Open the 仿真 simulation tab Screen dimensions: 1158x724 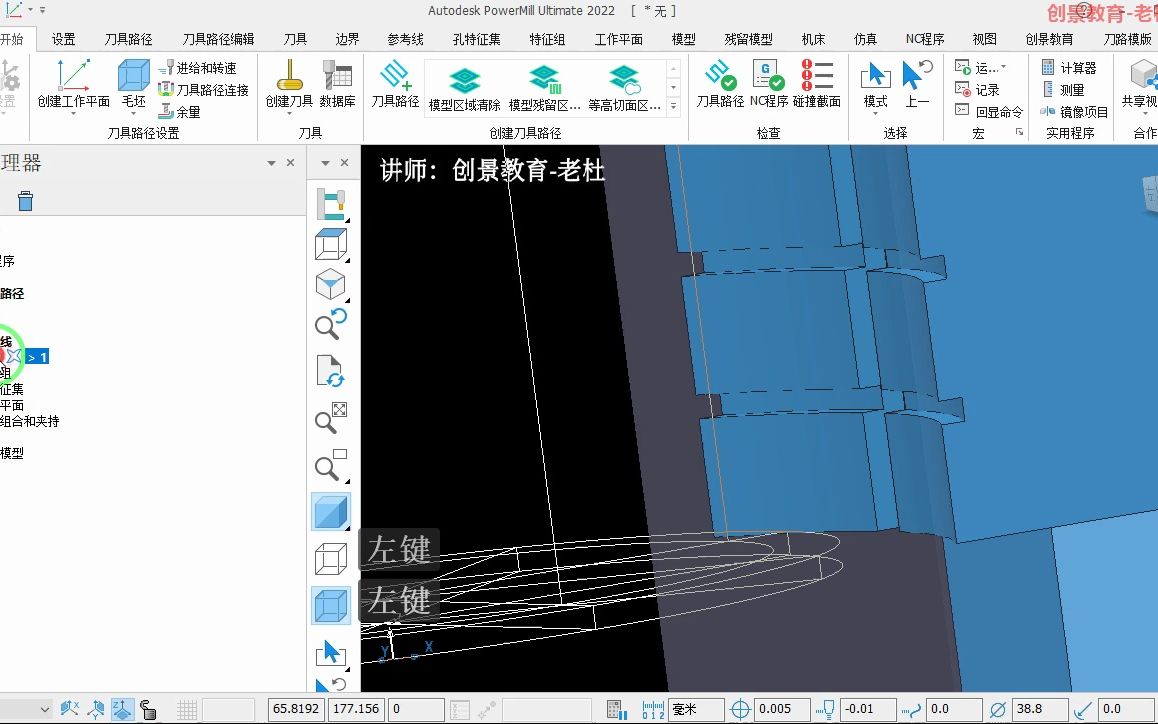point(866,39)
